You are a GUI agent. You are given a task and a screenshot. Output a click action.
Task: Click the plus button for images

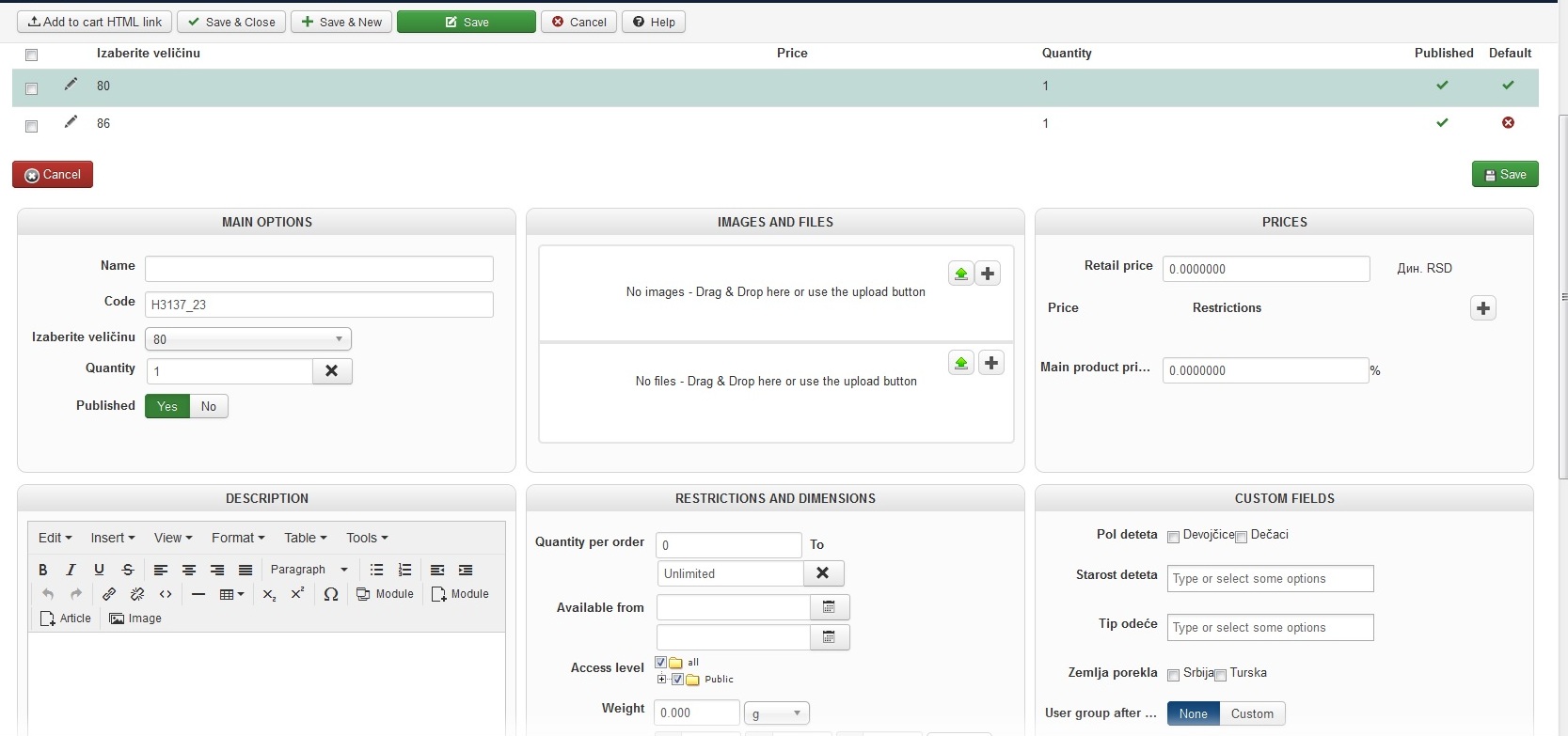(988, 274)
